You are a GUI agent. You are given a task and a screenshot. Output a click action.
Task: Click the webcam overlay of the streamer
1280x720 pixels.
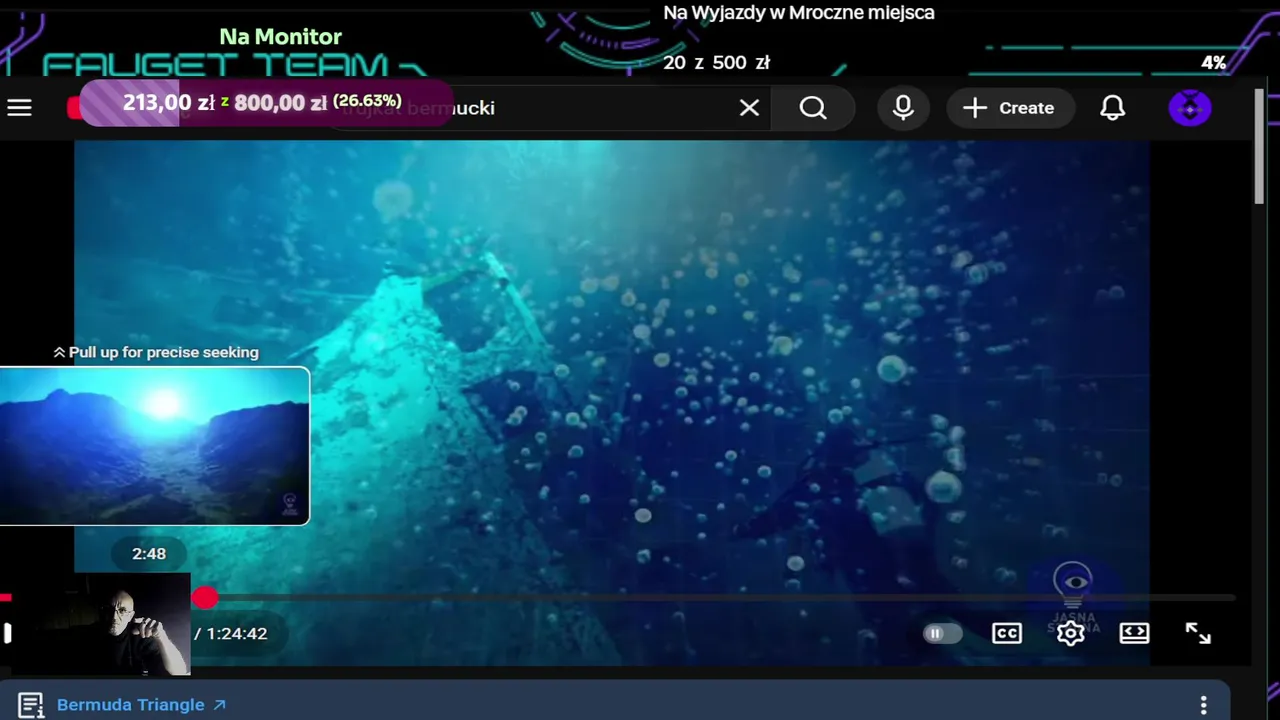pyautogui.click(x=101, y=624)
